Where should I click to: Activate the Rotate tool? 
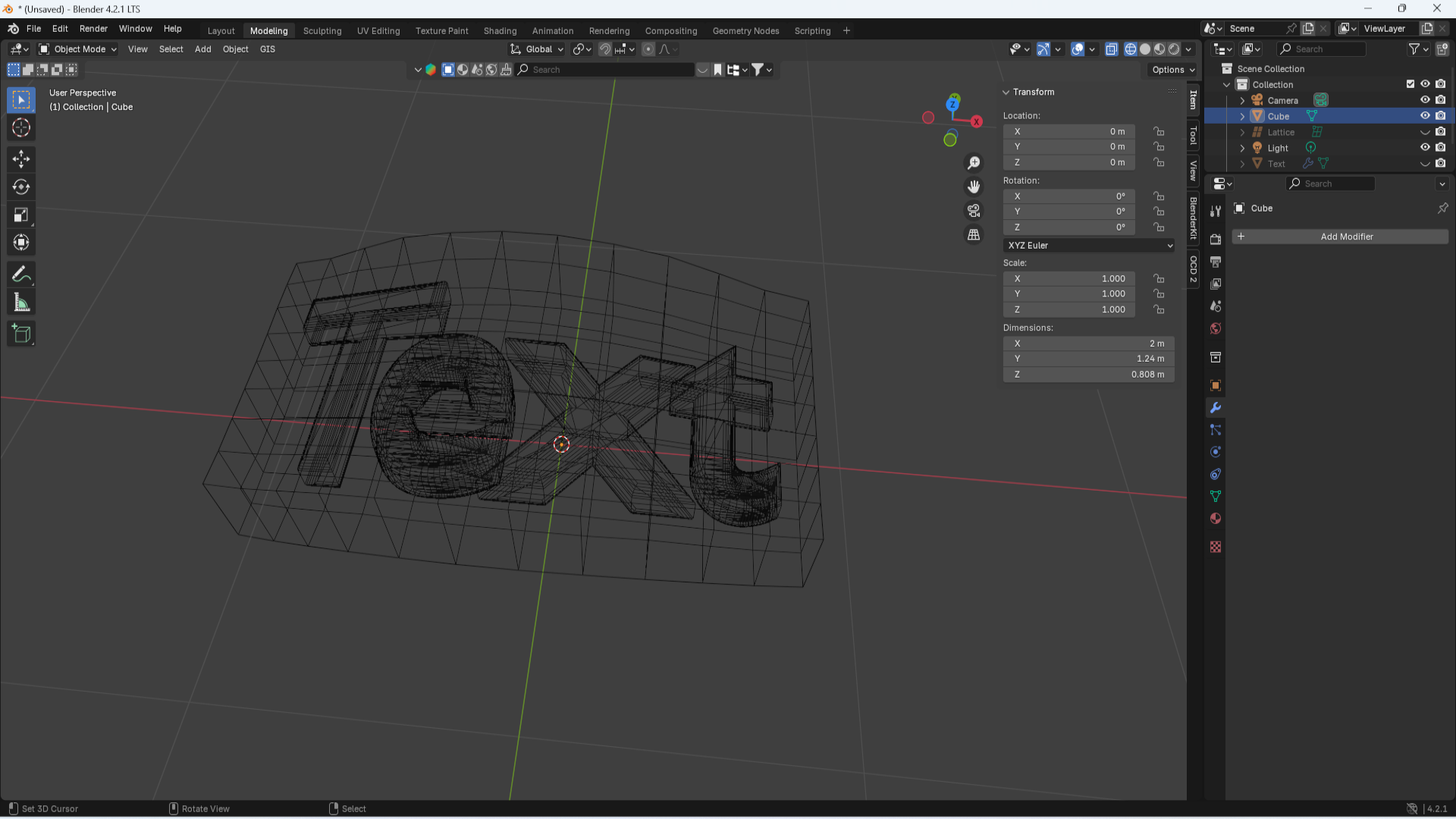click(21, 187)
